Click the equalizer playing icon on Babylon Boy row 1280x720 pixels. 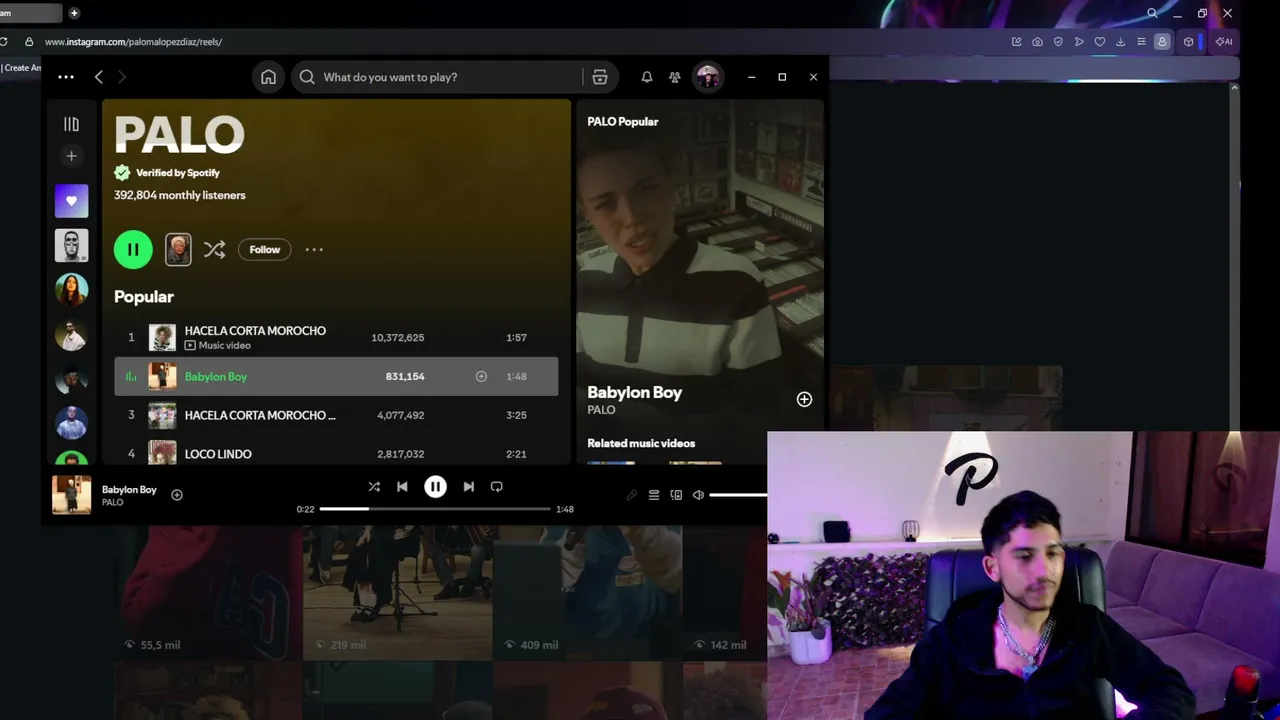131,376
